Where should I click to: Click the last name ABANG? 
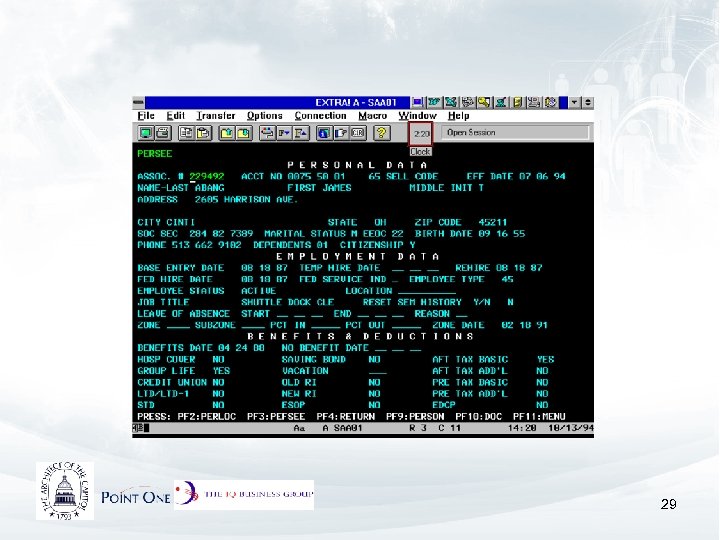coord(210,188)
